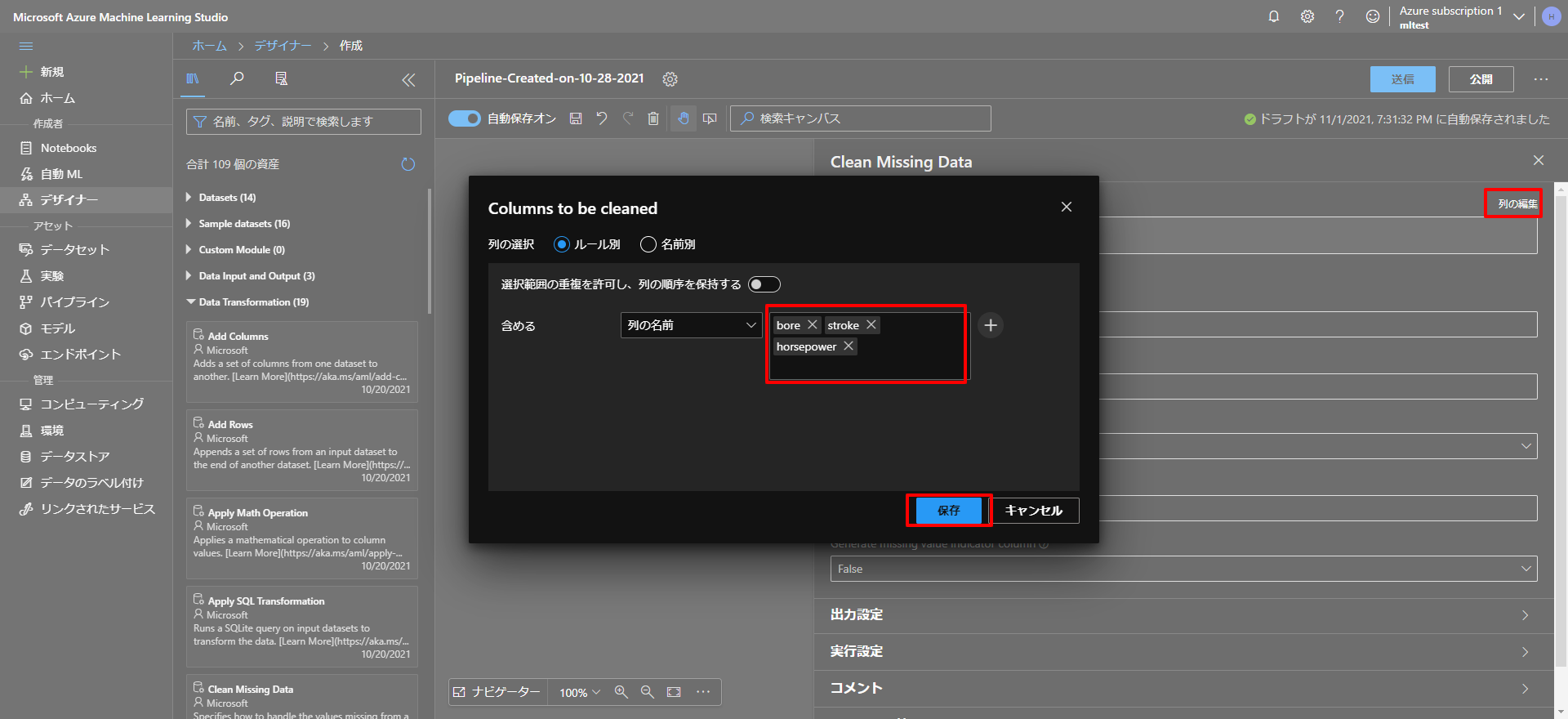
Task: Collapse the asset panel with double chevron
Action: click(408, 80)
